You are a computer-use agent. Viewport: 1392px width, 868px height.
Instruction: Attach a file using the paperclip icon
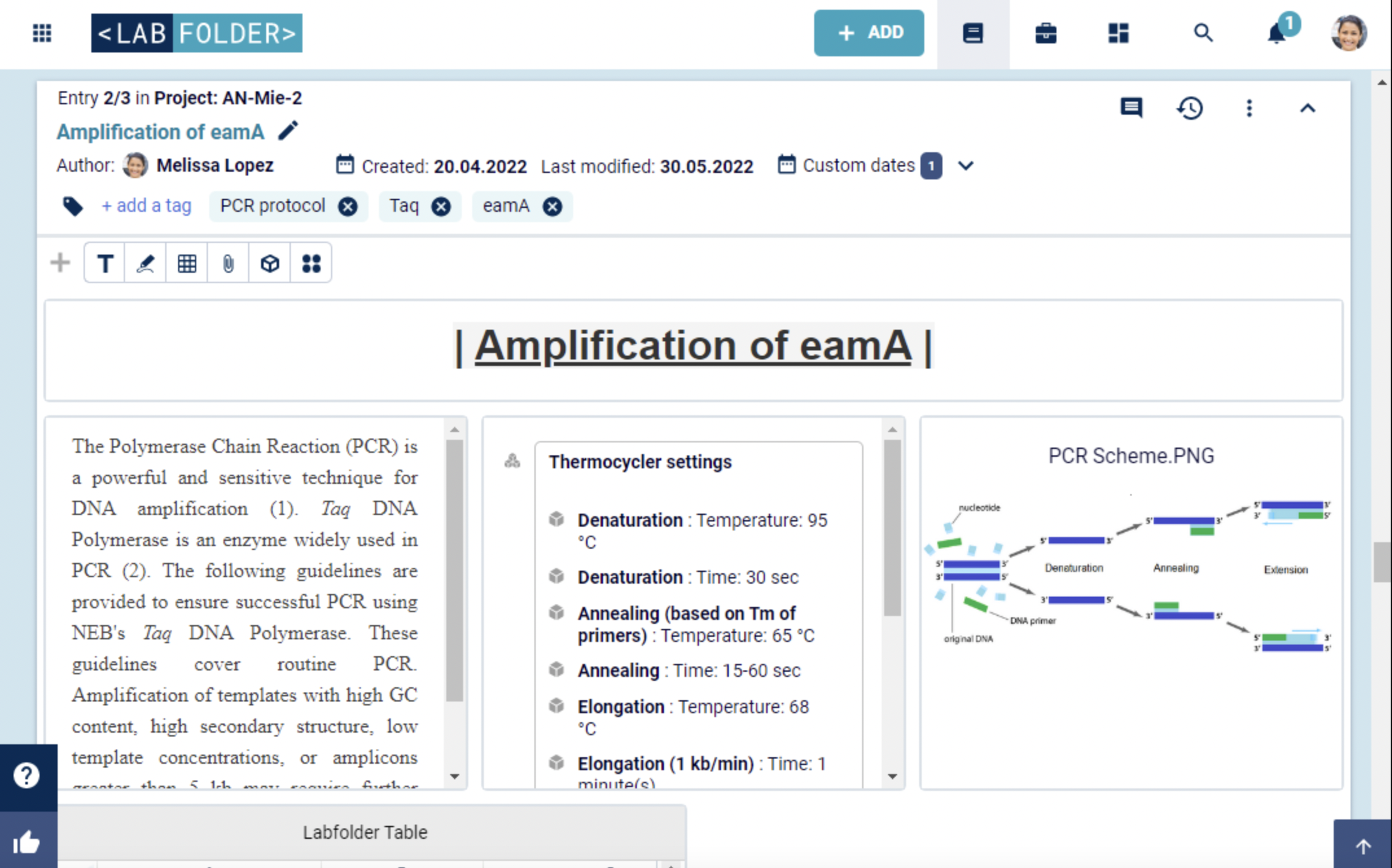coord(228,262)
